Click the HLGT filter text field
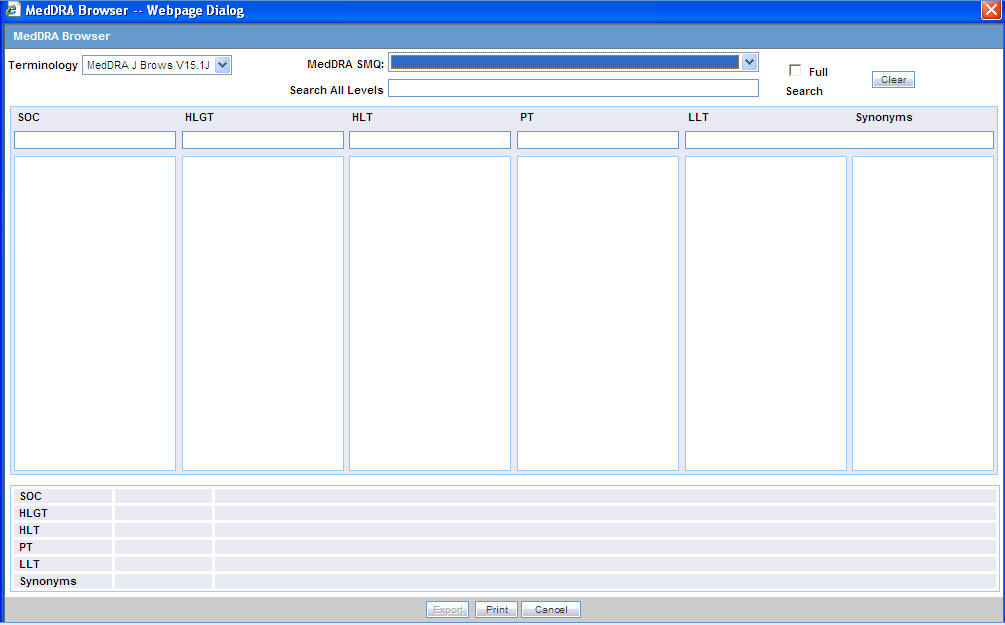 (x=263, y=140)
